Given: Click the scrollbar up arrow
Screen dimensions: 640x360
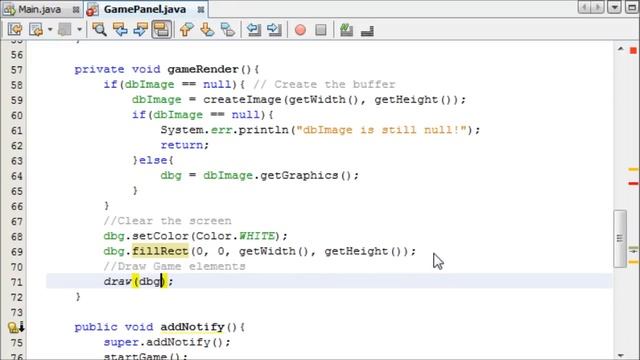Looking at the screenshot, I should [620, 49].
